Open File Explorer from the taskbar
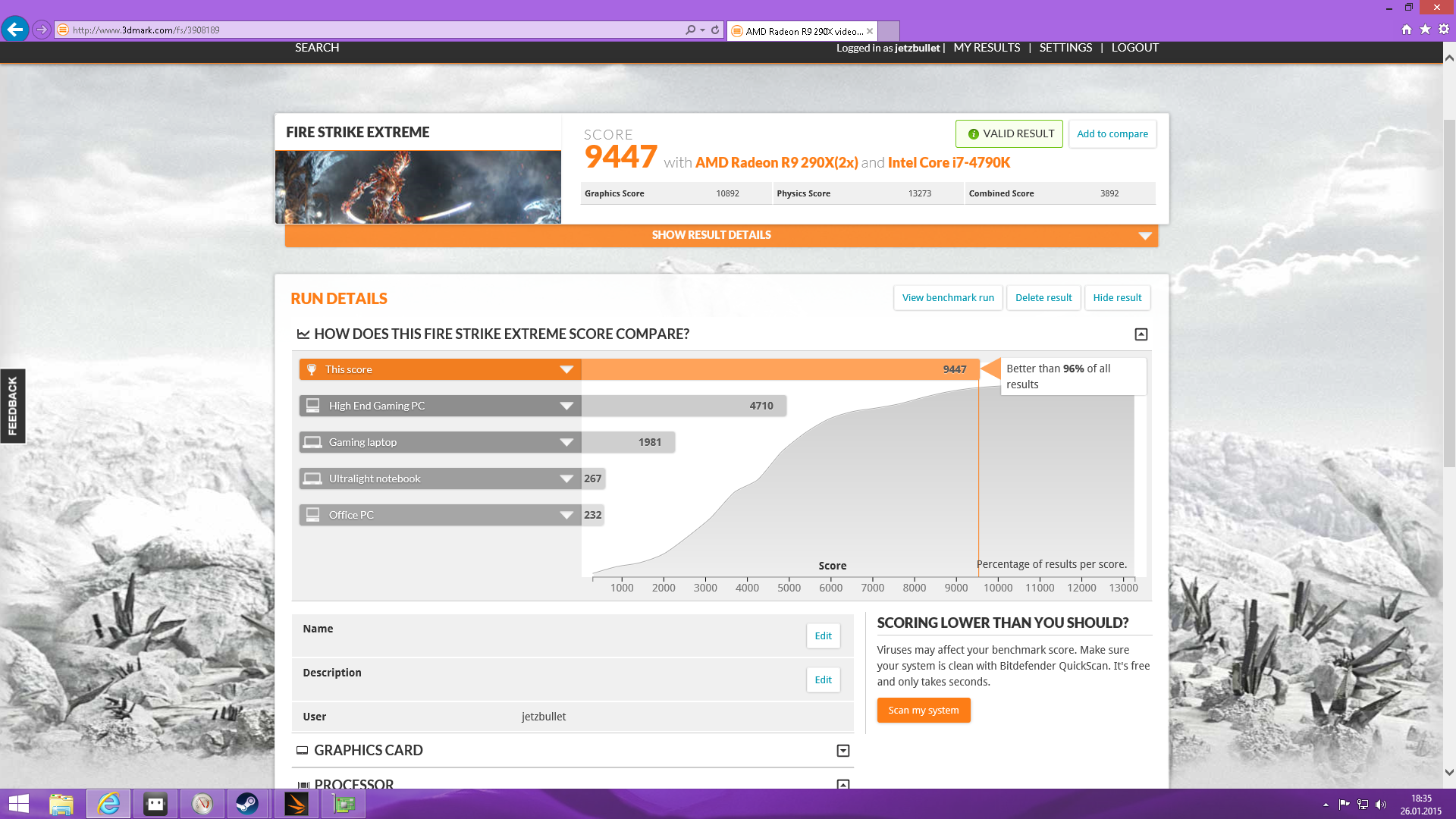 click(x=61, y=804)
